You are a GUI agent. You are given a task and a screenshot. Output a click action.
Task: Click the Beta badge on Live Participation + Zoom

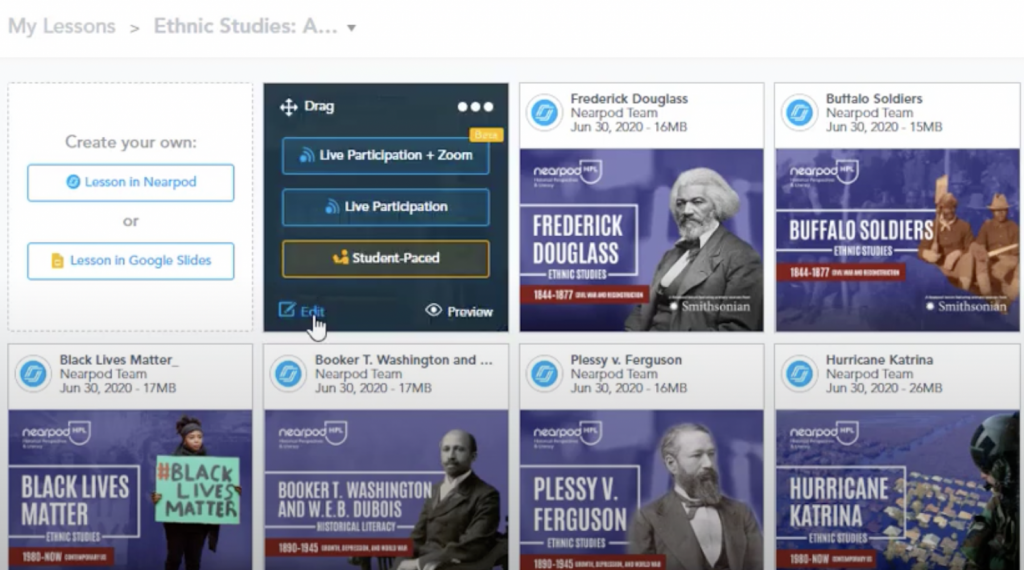tap(486, 135)
